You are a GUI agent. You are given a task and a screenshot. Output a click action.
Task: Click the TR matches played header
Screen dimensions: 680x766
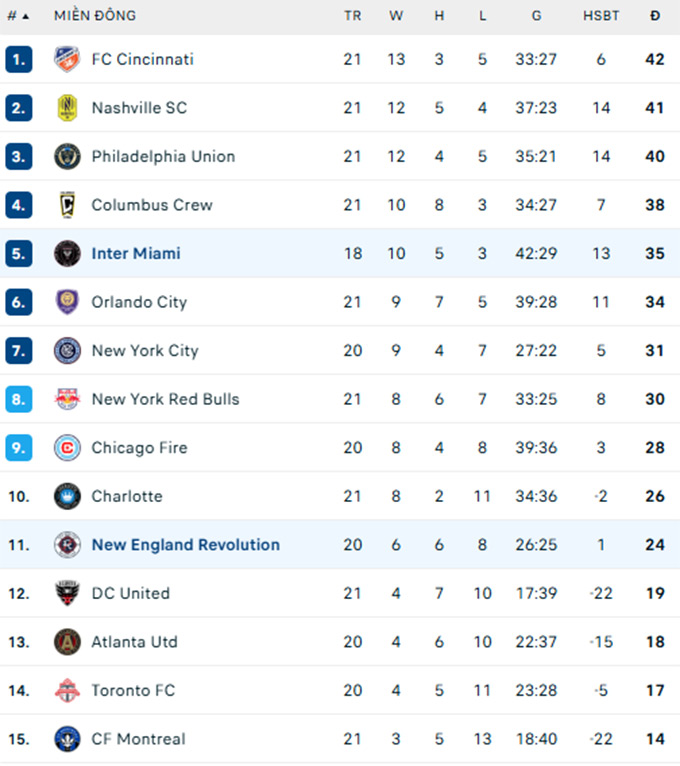pos(353,16)
